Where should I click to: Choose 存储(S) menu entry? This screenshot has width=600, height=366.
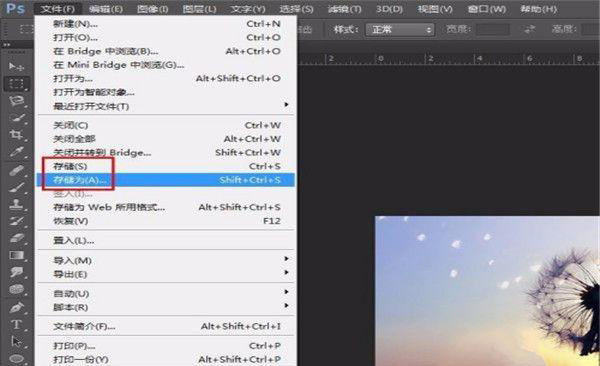click(x=165, y=166)
